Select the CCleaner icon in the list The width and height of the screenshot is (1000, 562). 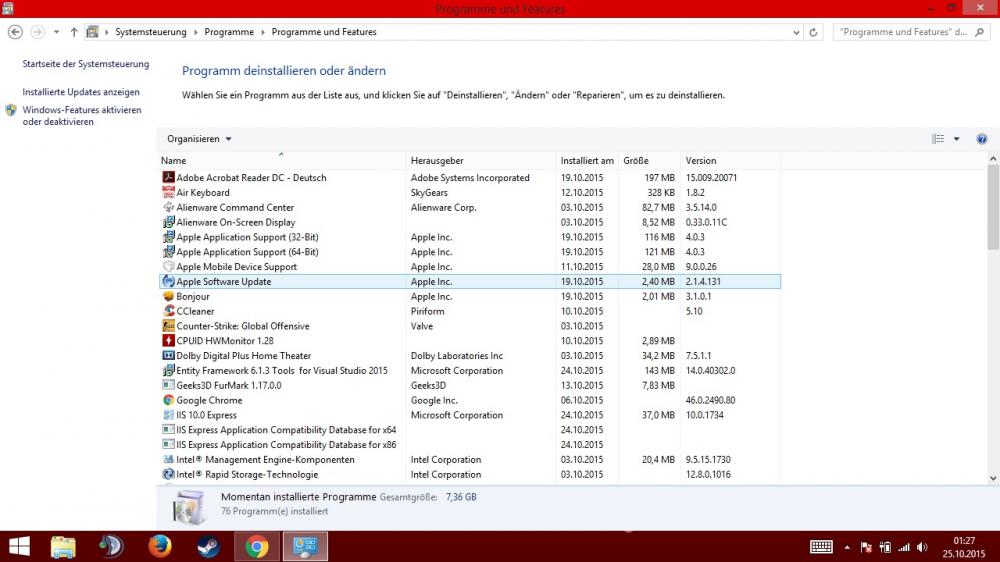point(168,311)
